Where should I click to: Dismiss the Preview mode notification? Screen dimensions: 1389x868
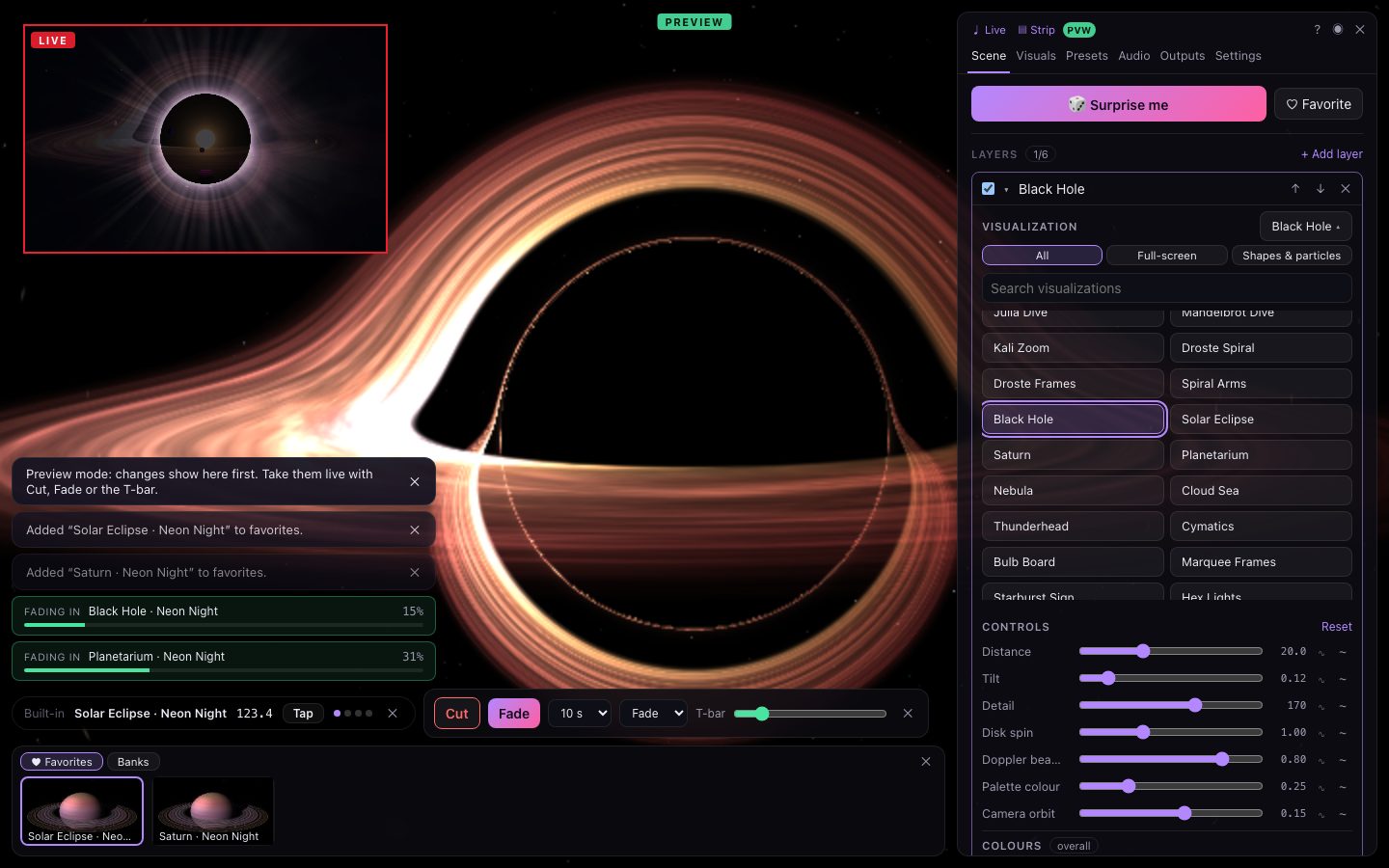[415, 482]
